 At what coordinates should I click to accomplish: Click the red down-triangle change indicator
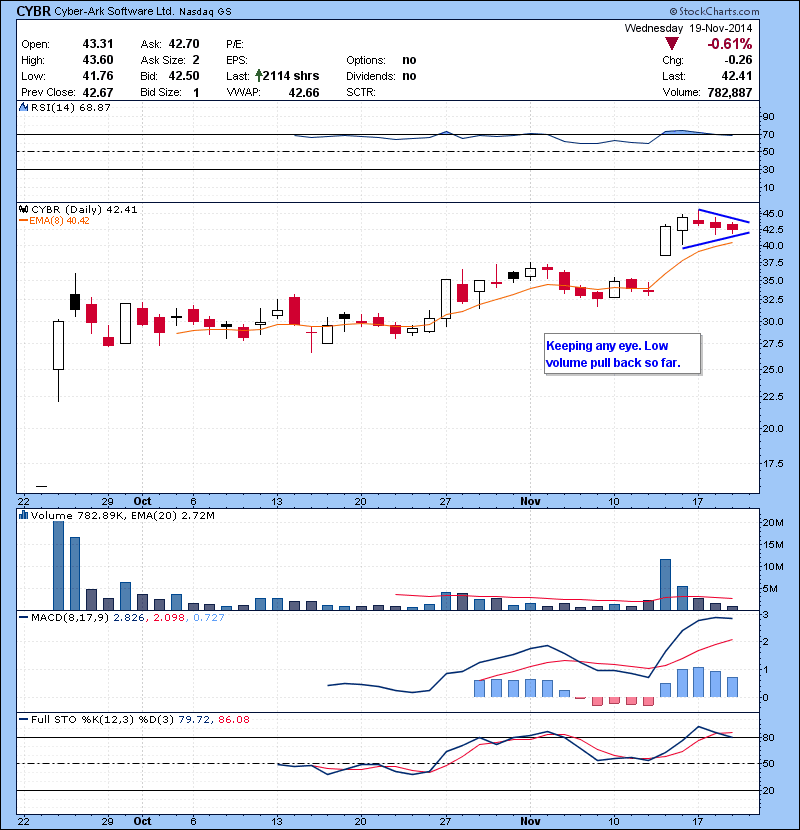click(673, 44)
